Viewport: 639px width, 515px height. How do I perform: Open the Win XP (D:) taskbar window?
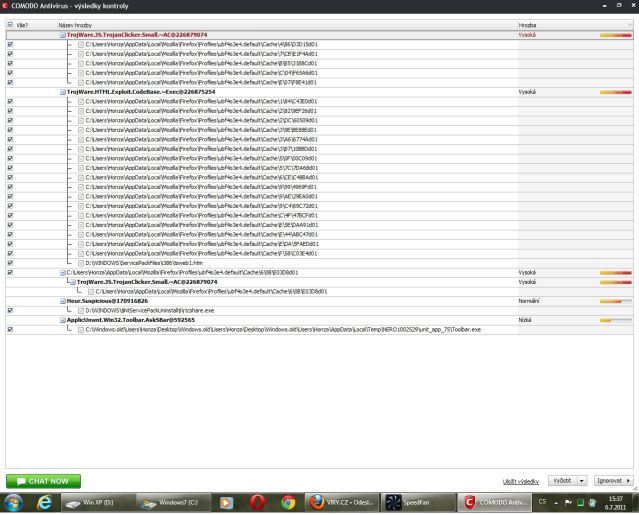(x=98, y=503)
